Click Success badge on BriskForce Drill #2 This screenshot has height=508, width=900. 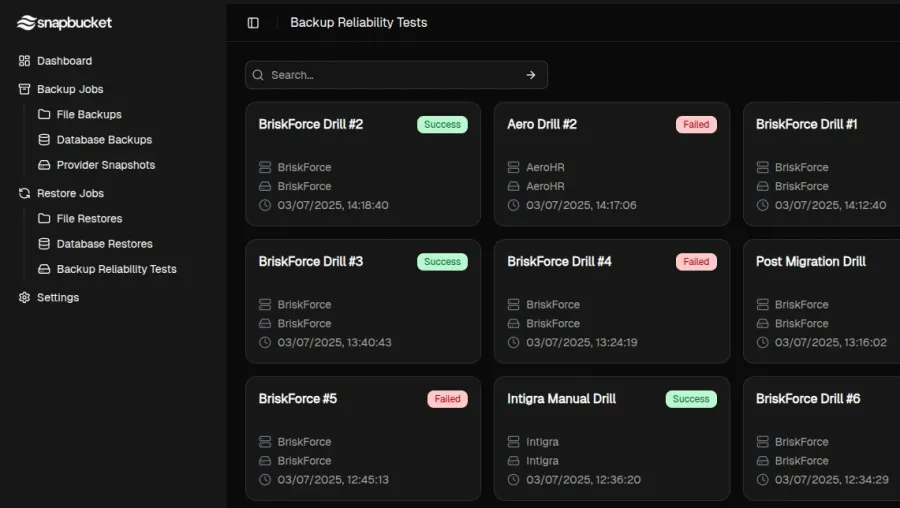pyautogui.click(x=442, y=125)
